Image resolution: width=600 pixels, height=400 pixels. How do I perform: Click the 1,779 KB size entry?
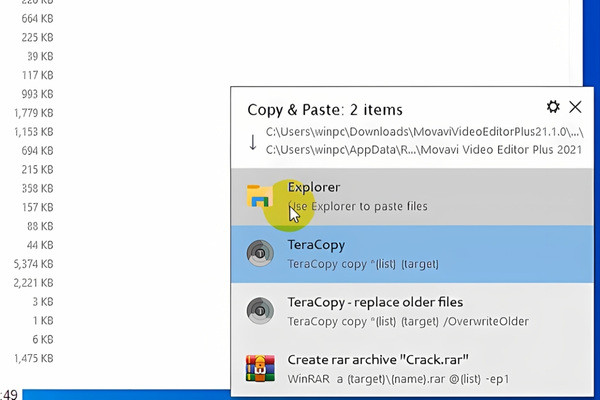[33, 113]
